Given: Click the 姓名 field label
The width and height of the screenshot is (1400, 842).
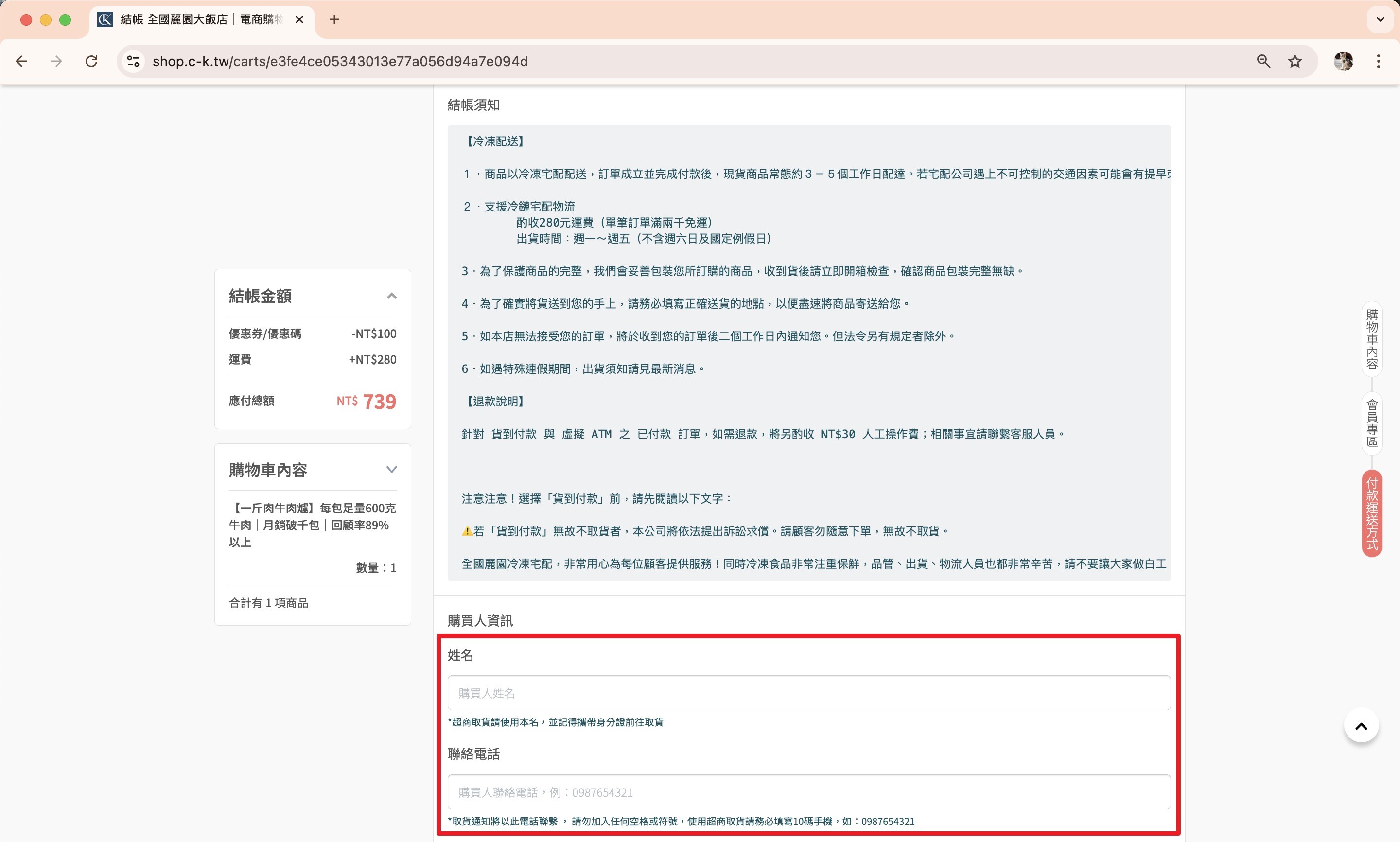Looking at the screenshot, I should click(460, 656).
